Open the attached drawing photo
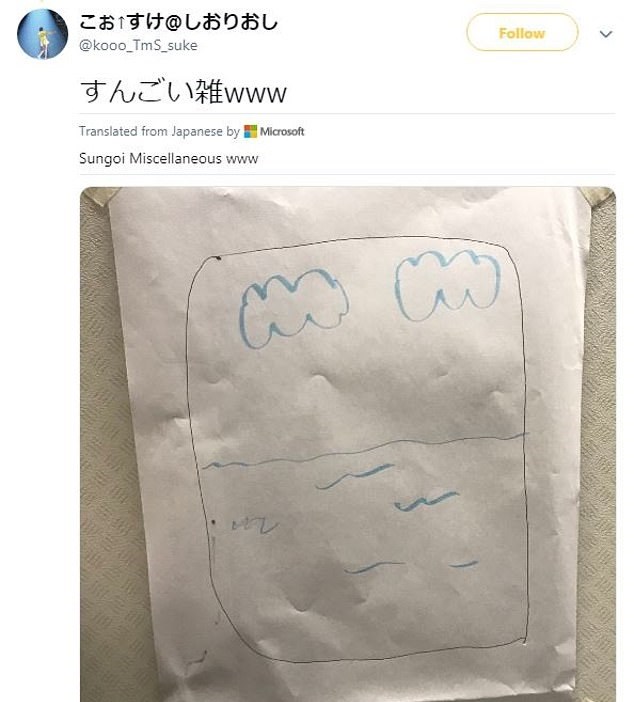This screenshot has width=634, height=702. coord(348,444)
